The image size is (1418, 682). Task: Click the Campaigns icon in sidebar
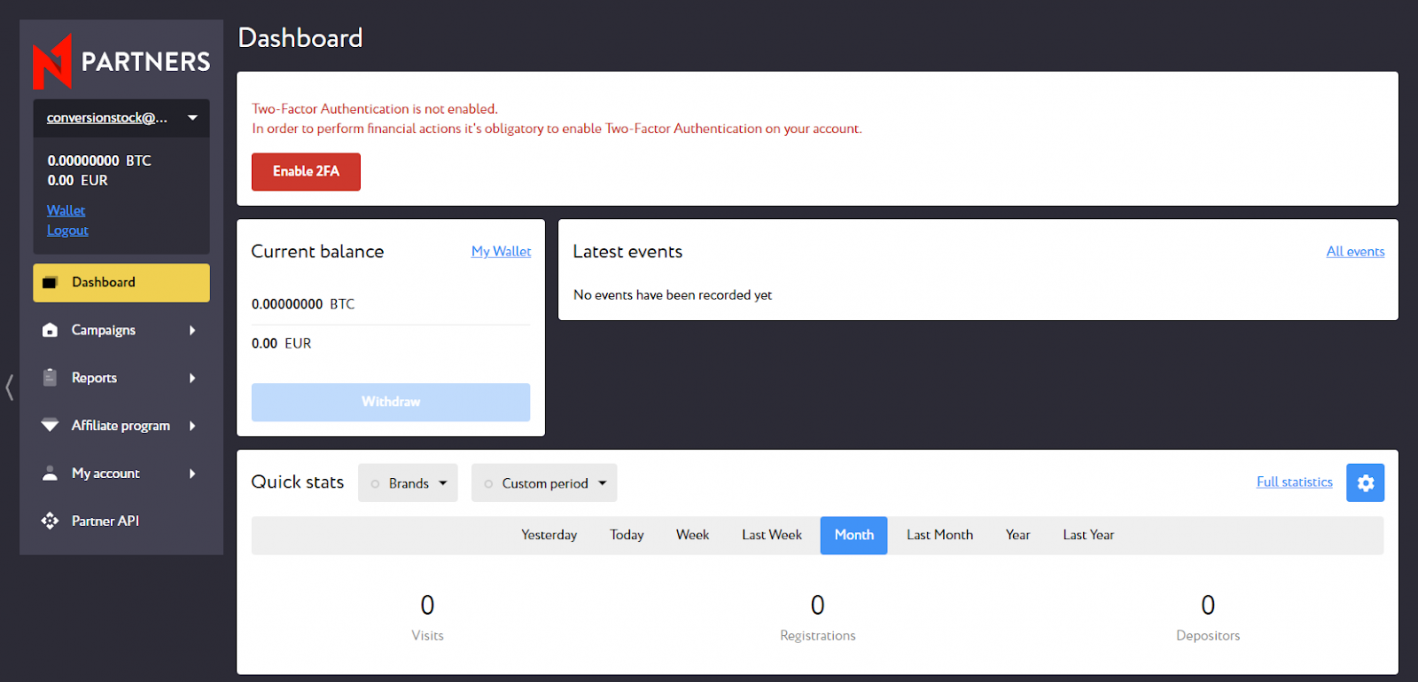50,330
